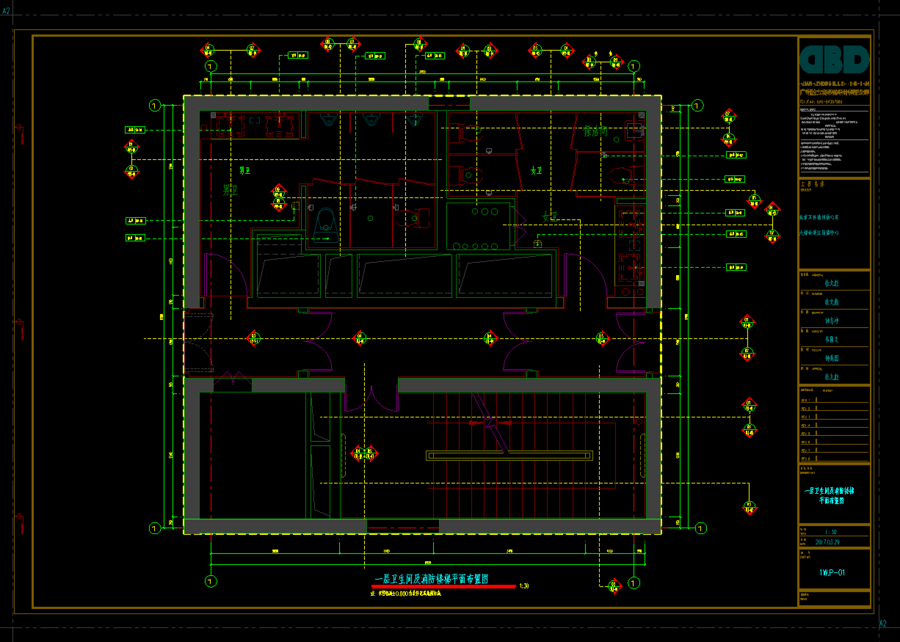The image size is (900, 642).
Task: Click the 1WP-01 sheet number
Action: click(x=832, y=573)
